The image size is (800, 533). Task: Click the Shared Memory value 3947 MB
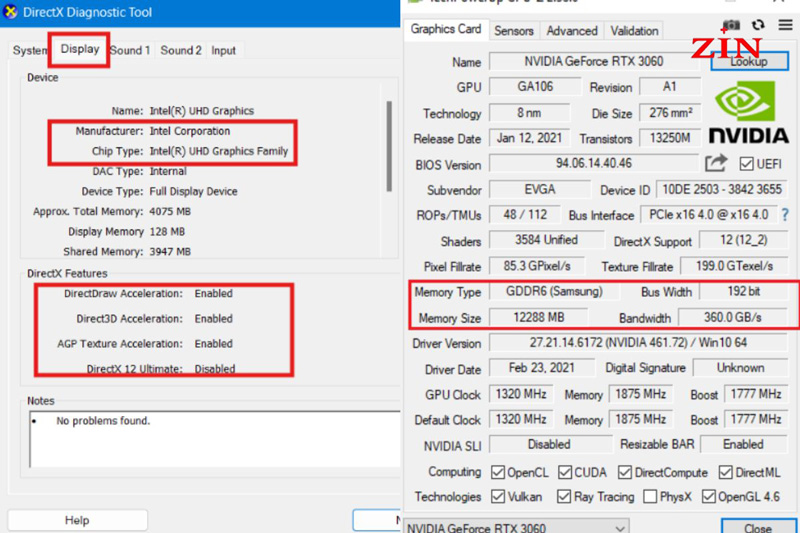click(169, 251)
